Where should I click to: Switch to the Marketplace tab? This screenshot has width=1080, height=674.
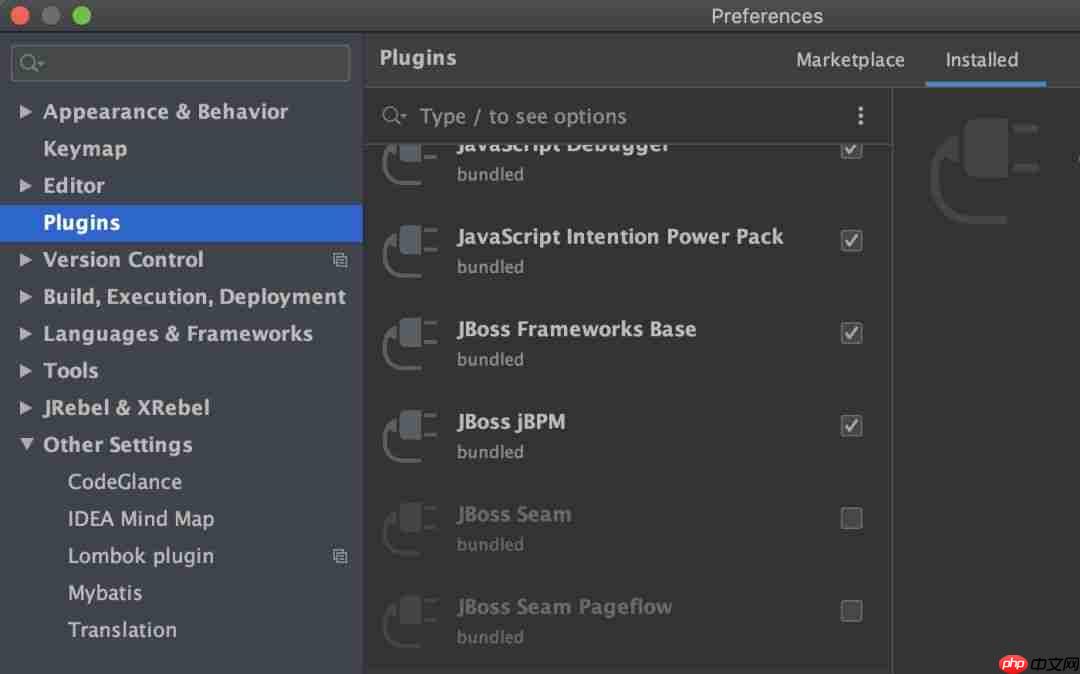pos(850,60)
